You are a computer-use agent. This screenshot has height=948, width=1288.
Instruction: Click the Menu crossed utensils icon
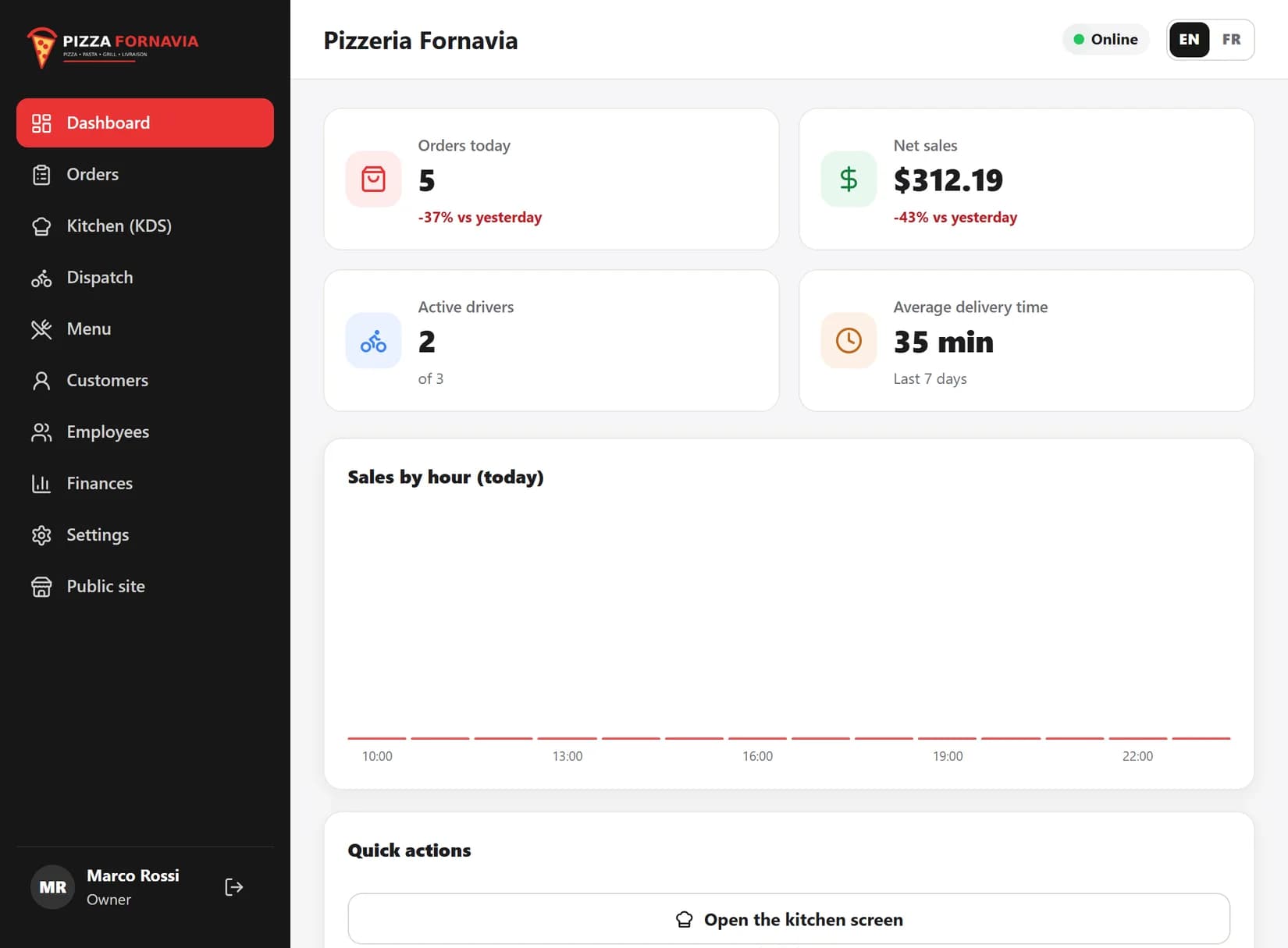(x=41, y=329)
